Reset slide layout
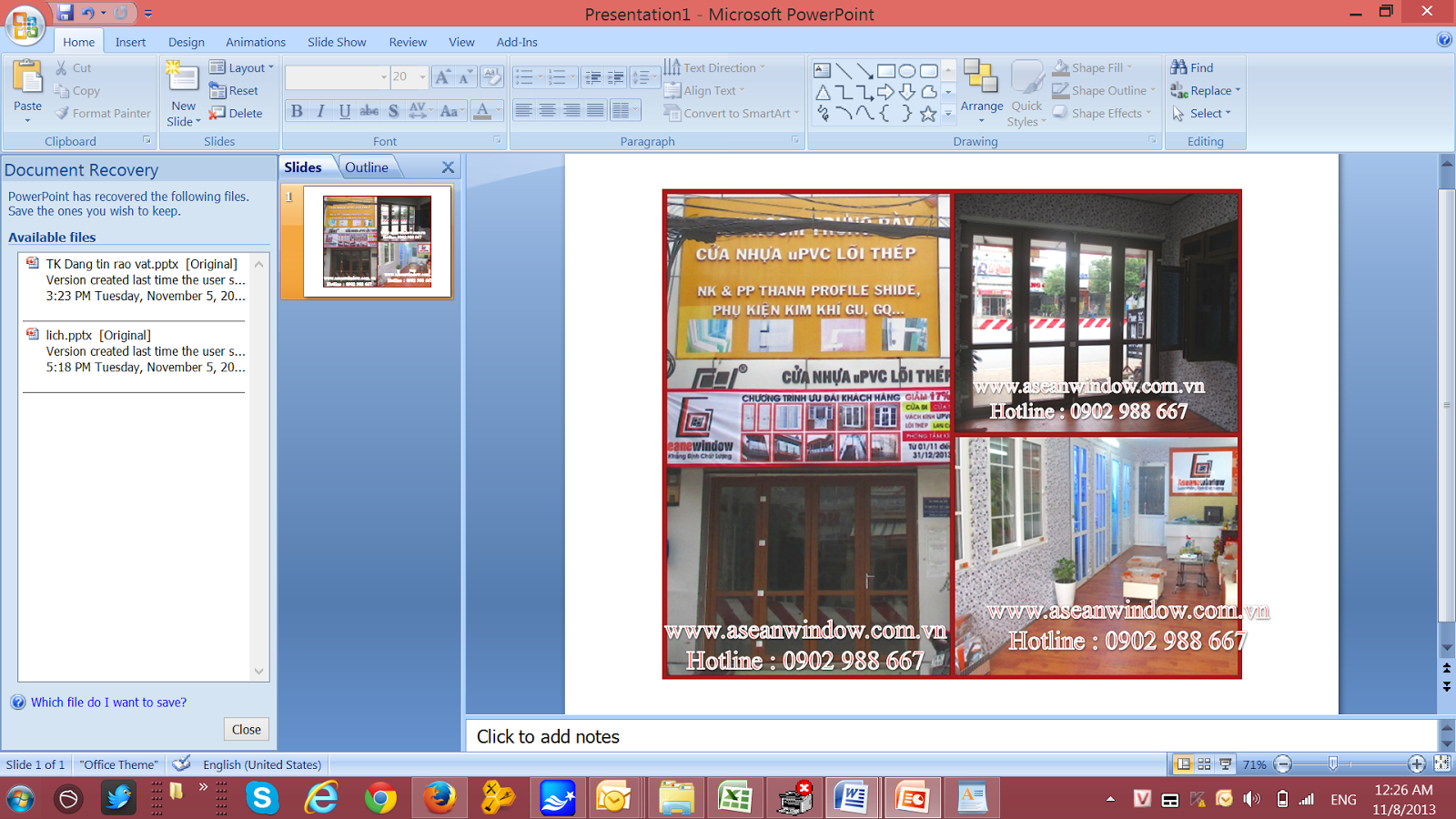Viewport: 1456px width, 819px height. pos(234,90)
